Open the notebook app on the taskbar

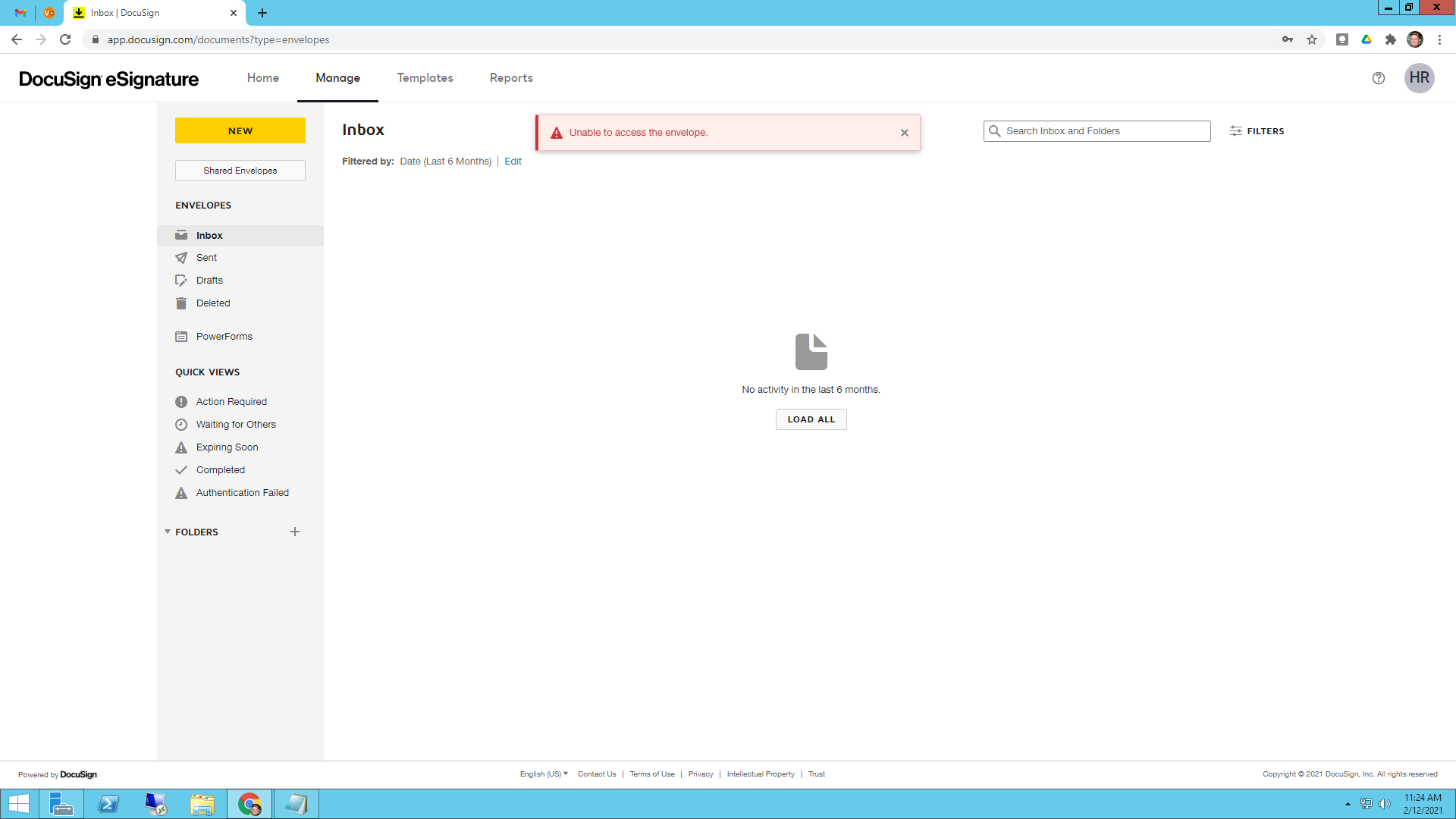(x=297, y=804)
